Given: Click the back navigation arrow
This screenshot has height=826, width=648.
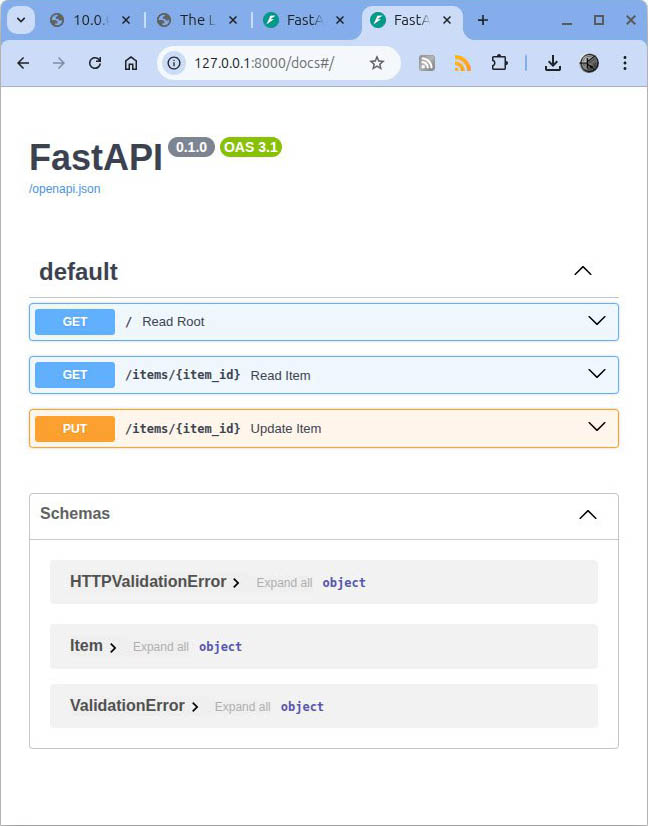Looking at the screenshot, I should pos(23,63).
